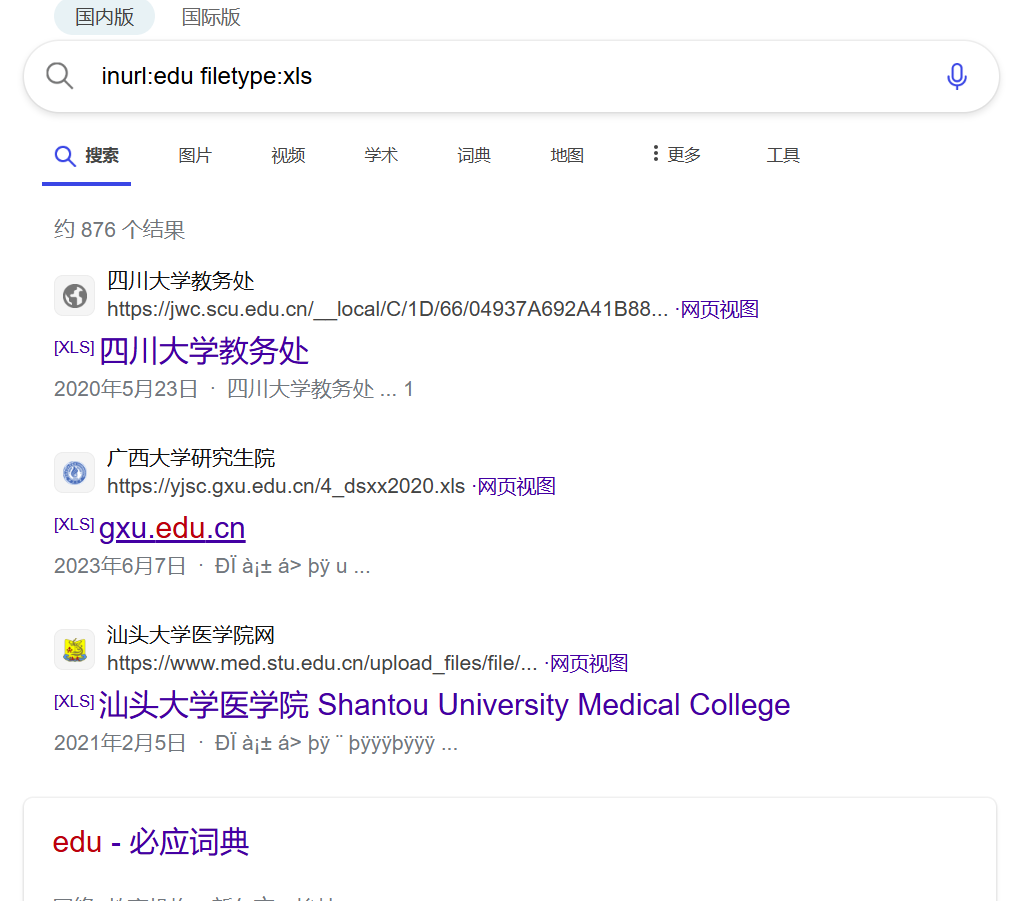Click the 2020年5月23日 result snippet
Viewport: 1012px width, 901px height.
[234, 389]
